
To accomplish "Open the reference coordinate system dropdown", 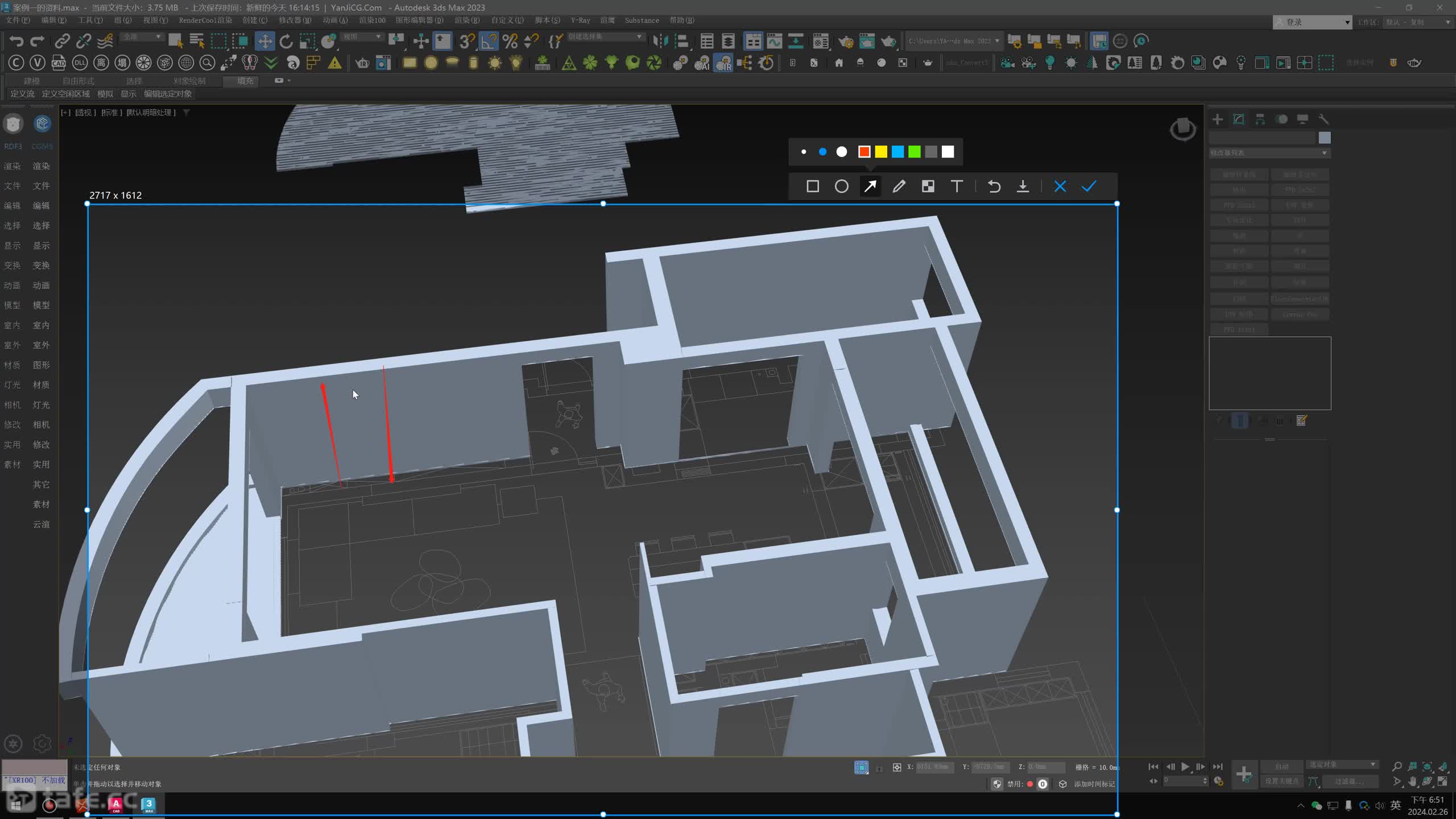I will pos(362,37).
